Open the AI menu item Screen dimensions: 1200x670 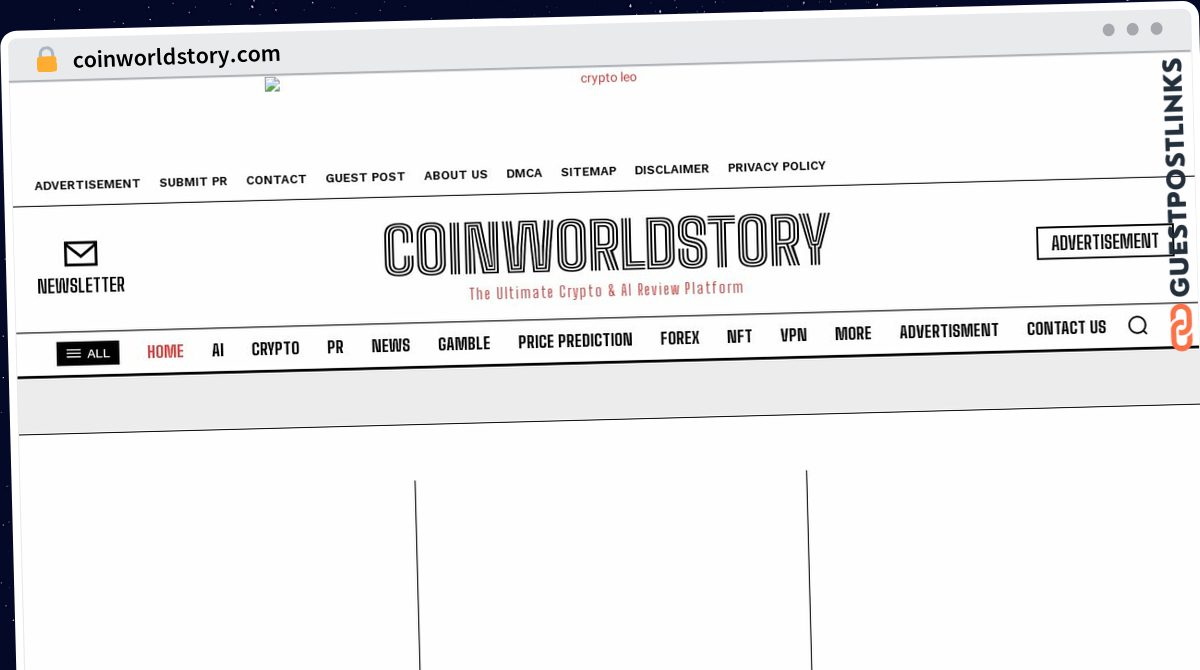(218, 350)
